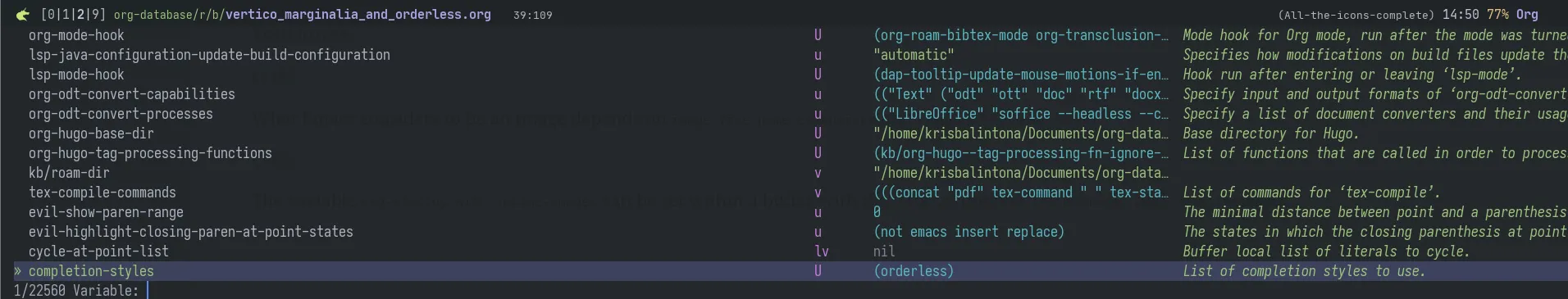
Task: Click the Org major mode indicator
Action: (x=1527, y=15)
